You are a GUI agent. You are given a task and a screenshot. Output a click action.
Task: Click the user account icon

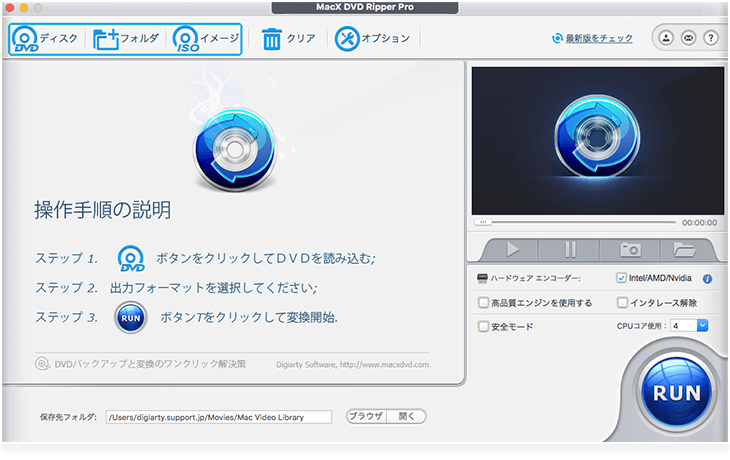point(664,38)
